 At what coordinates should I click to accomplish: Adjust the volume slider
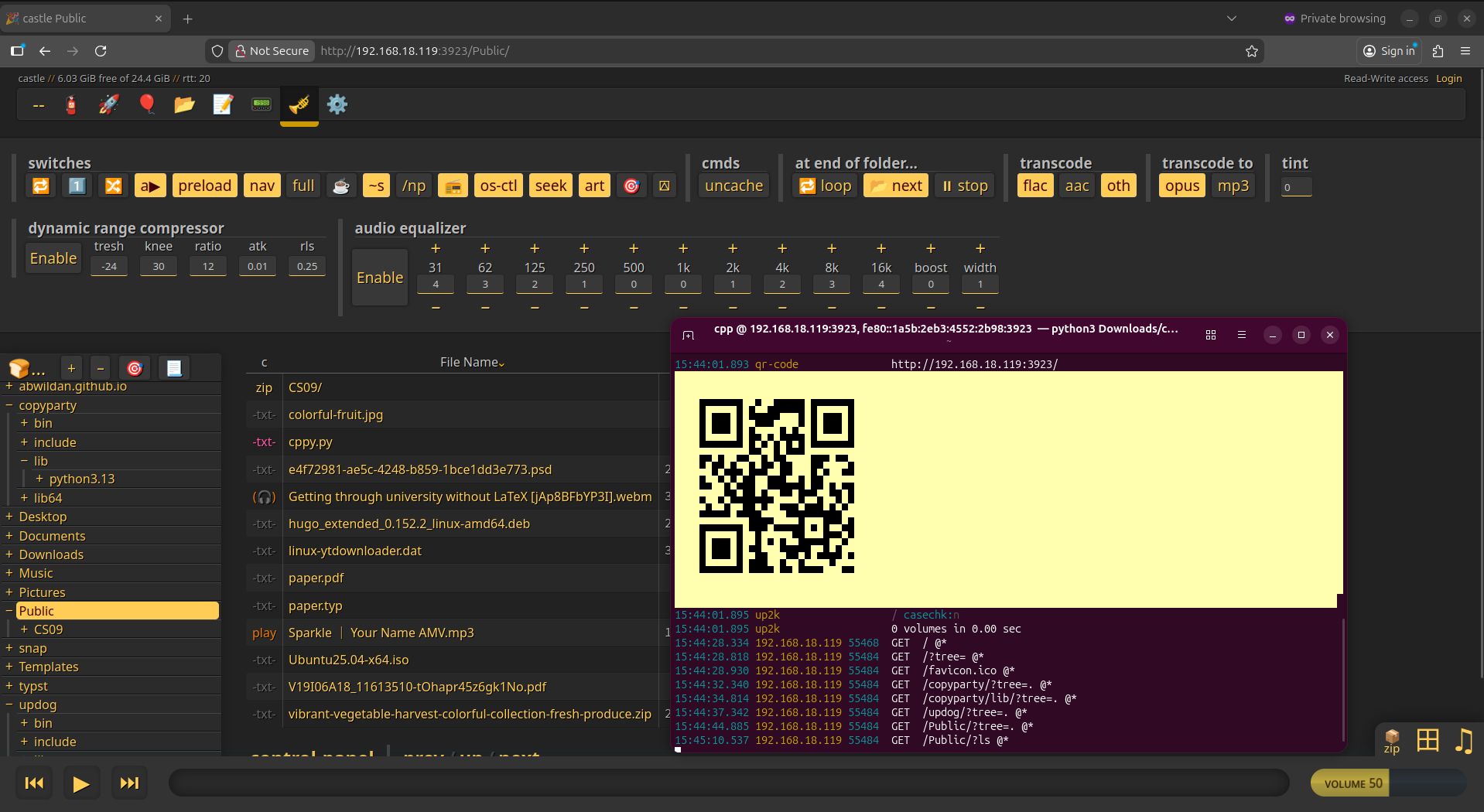[x=1388, y=783]
